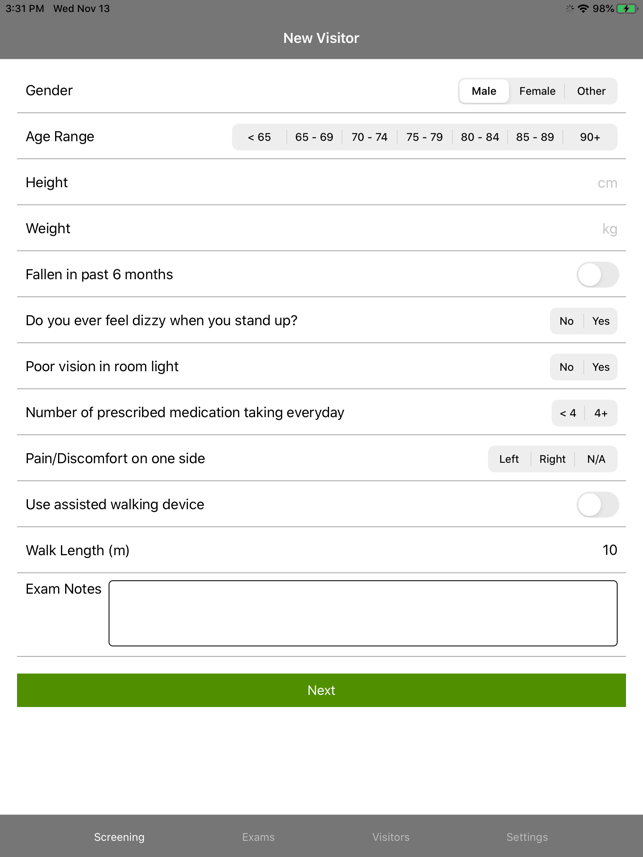Choose the 90+ age range
Image resolution: width=643 pixels, height=857 pixels.
[590, 137]
